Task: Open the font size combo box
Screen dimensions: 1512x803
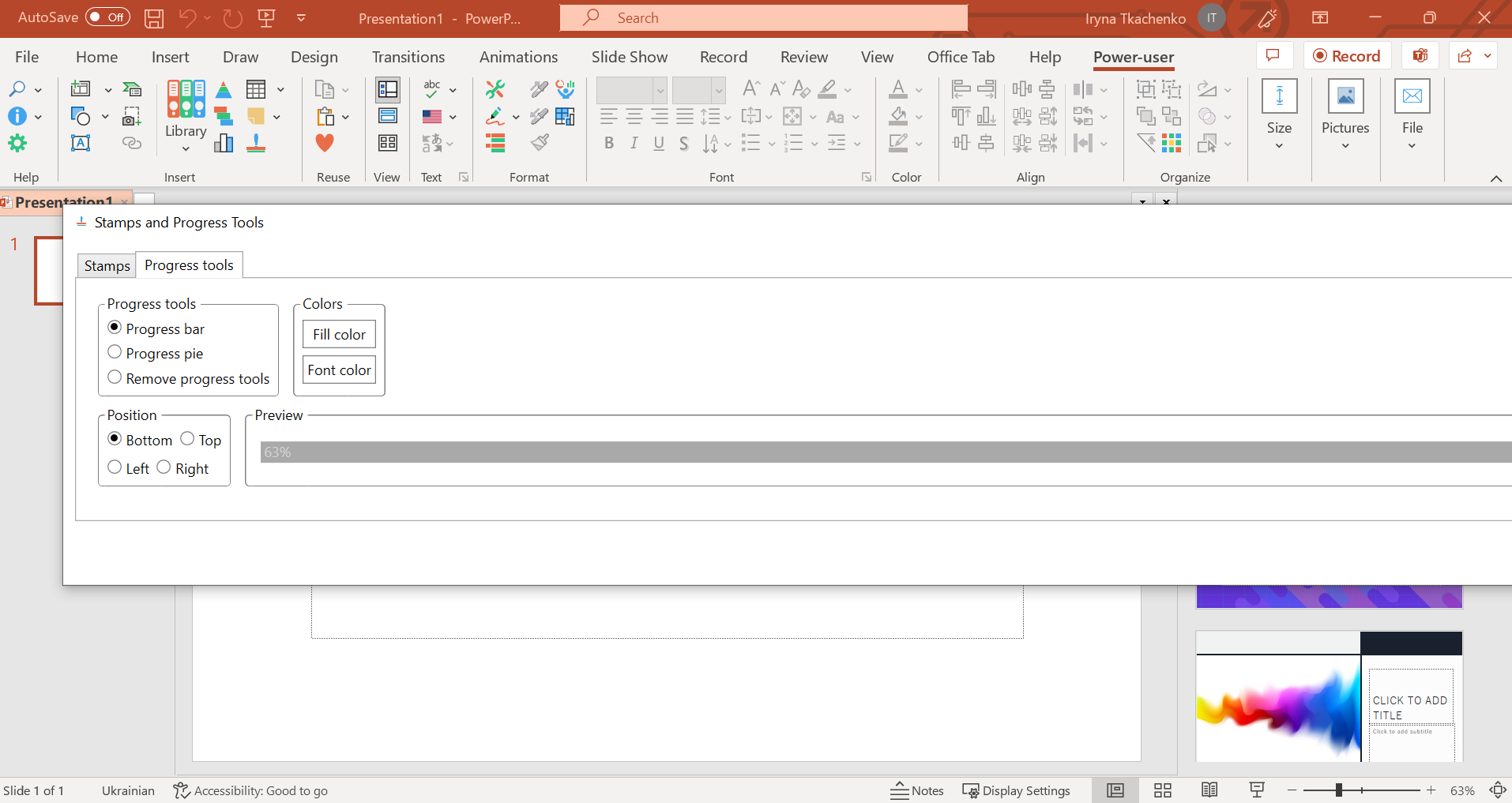Action: coord(698,90)
